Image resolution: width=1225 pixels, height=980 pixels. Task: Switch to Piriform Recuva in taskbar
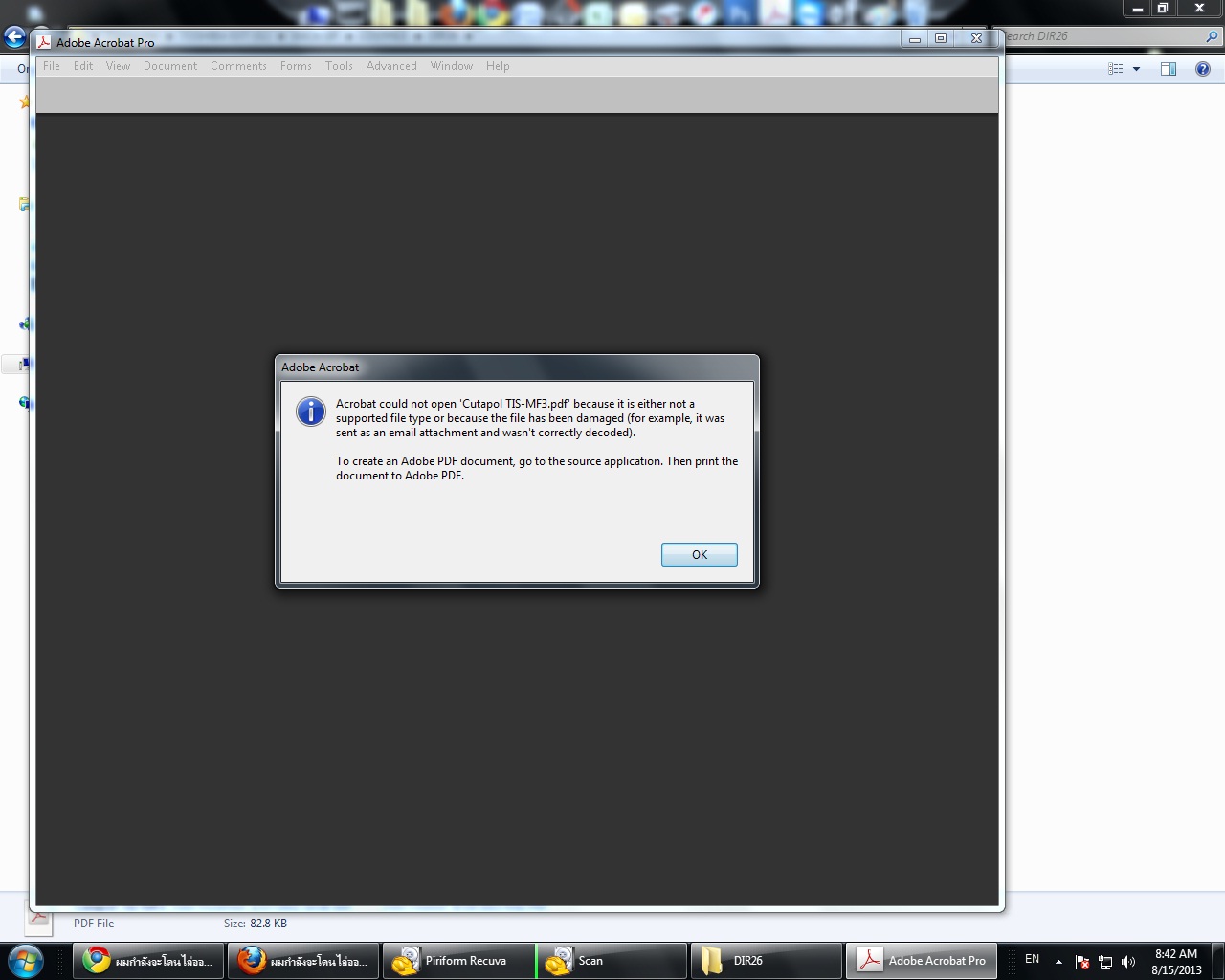459,961
